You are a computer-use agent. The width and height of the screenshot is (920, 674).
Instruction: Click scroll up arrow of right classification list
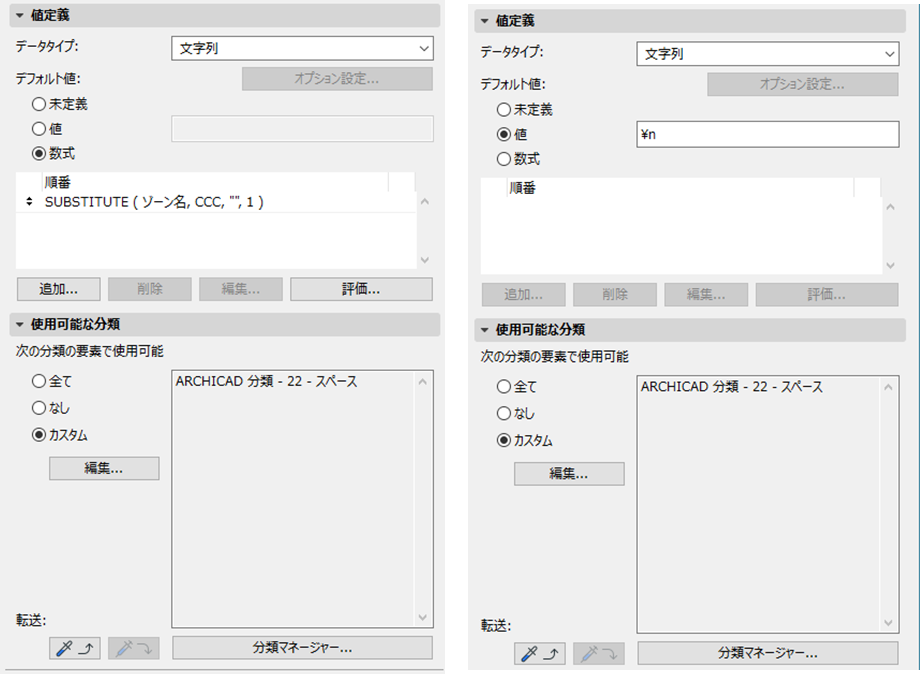pos(888,387)
